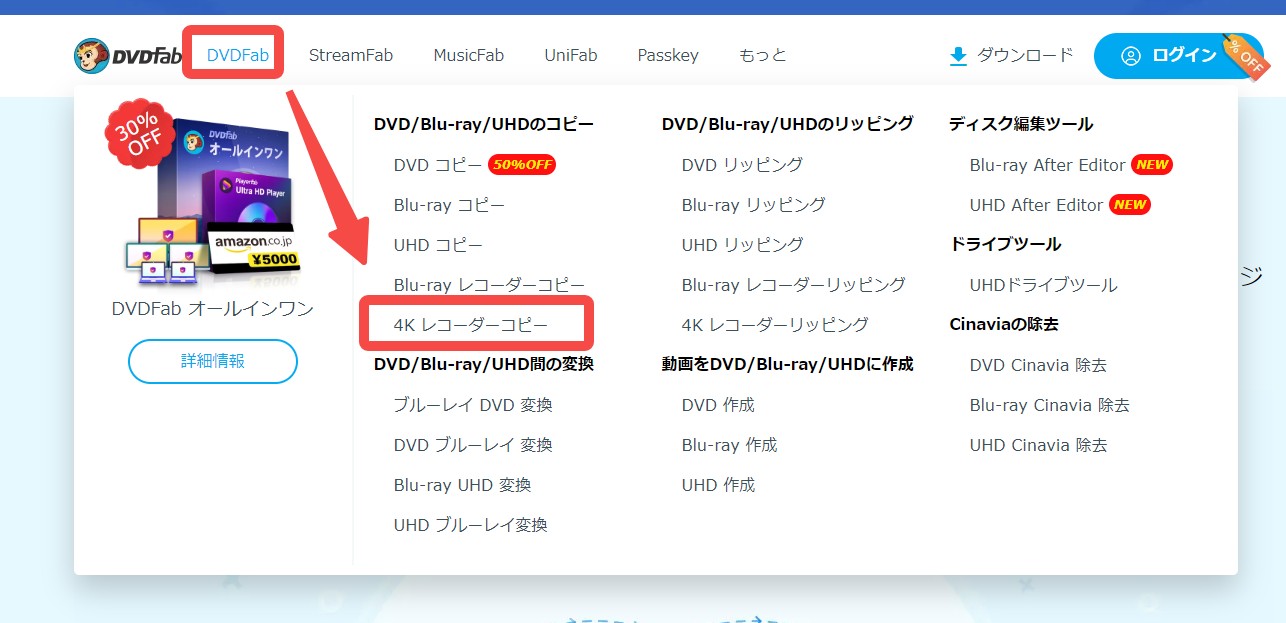The image size is (1286, 623).
Task: Select Blu-ray リッピング
Action: click(x=754, y=205)
